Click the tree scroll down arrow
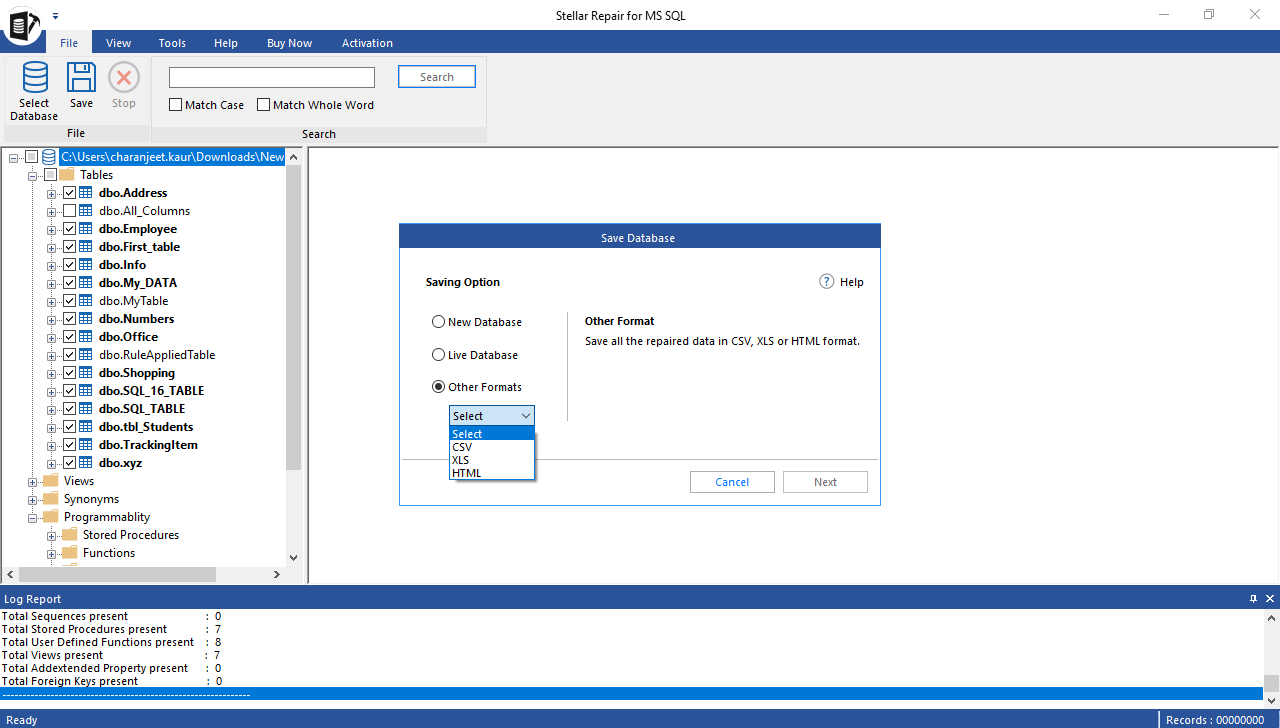 (293, 558)
